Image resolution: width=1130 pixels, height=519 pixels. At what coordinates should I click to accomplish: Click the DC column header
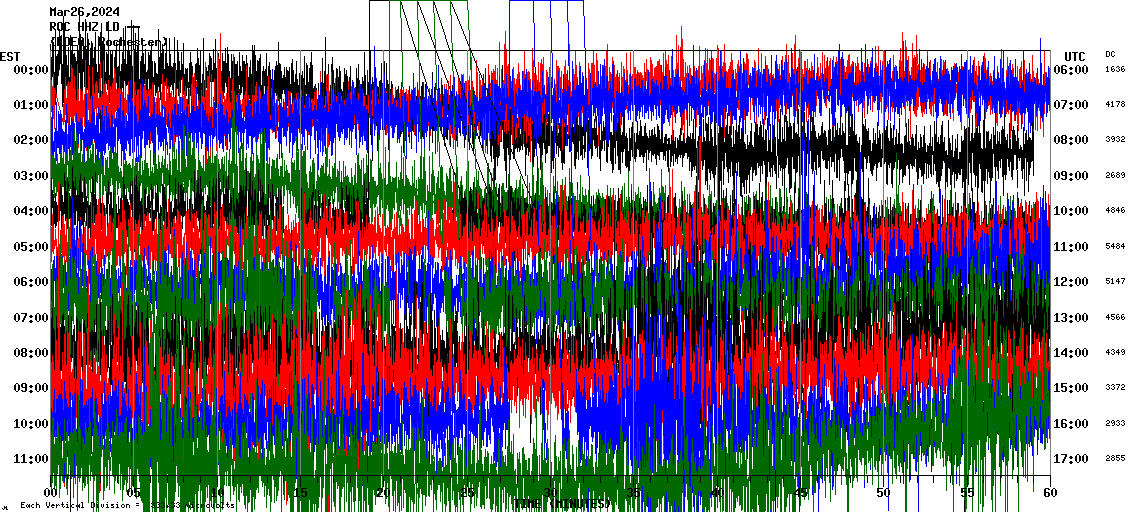click(x=1110, y=54)
